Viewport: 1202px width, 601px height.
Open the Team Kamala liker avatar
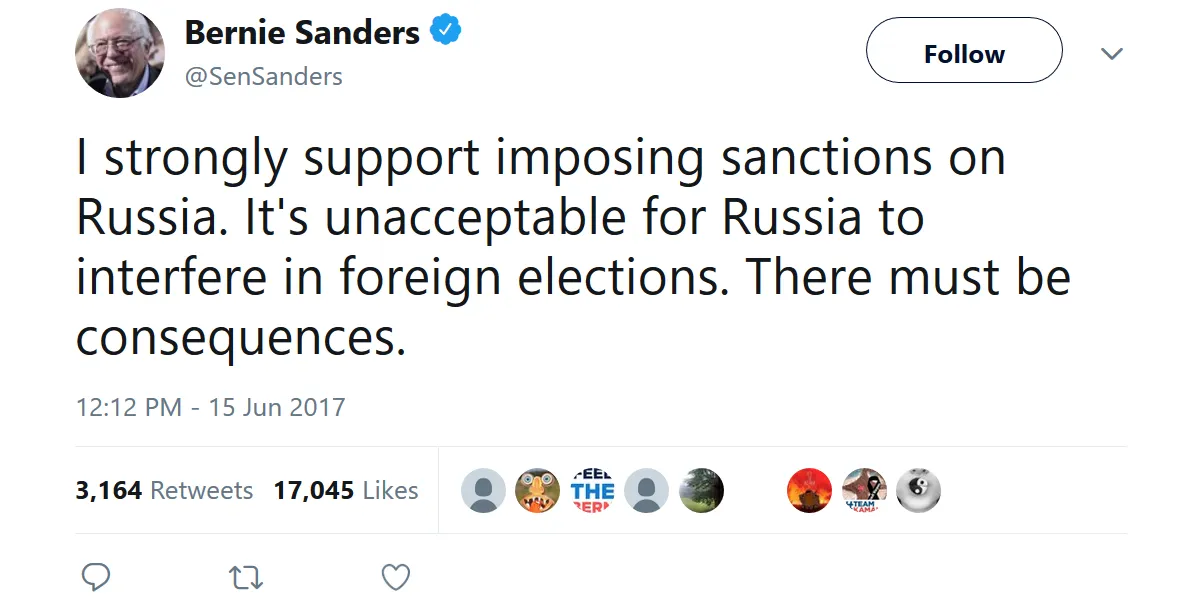864,491
